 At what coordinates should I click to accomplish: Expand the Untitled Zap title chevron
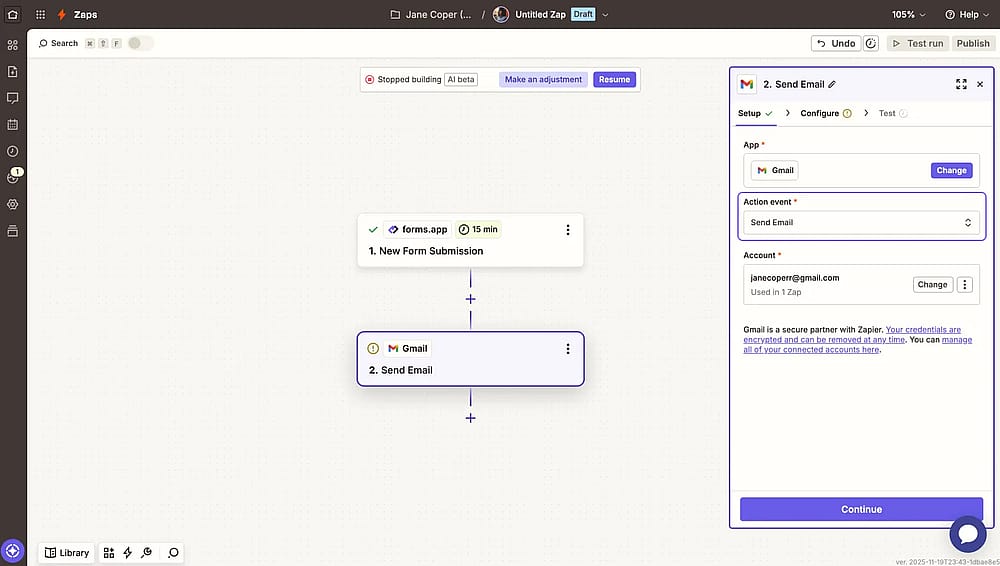605,15
